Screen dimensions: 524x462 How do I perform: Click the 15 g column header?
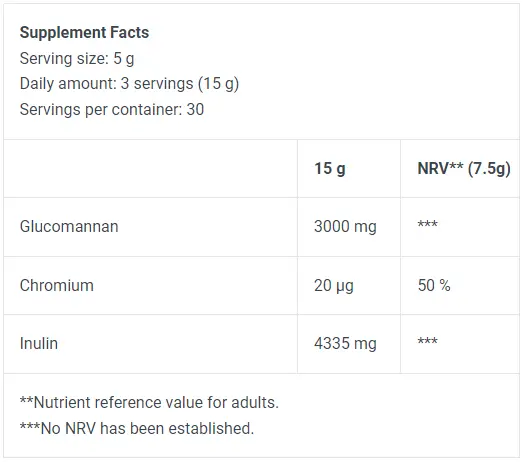tap(330, 168)
